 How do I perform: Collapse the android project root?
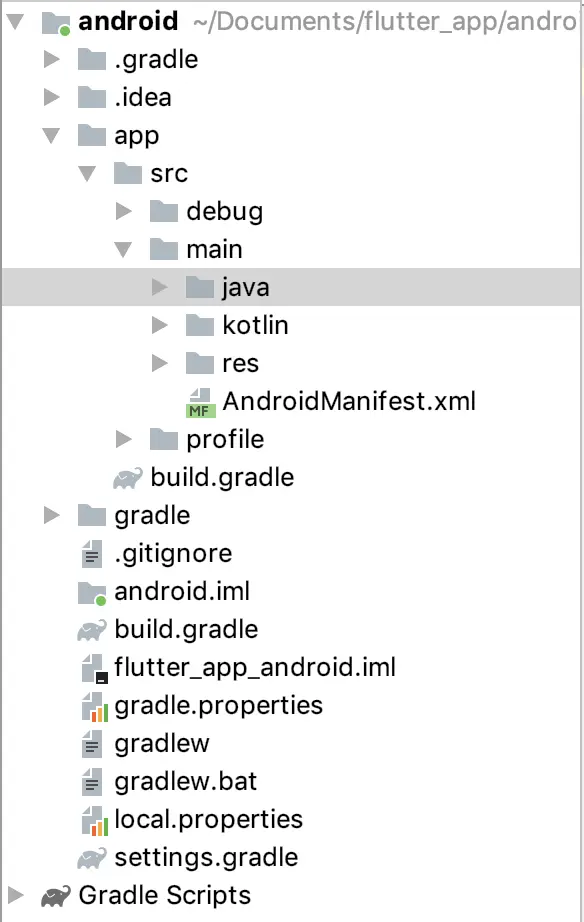(x=14, y=22)
